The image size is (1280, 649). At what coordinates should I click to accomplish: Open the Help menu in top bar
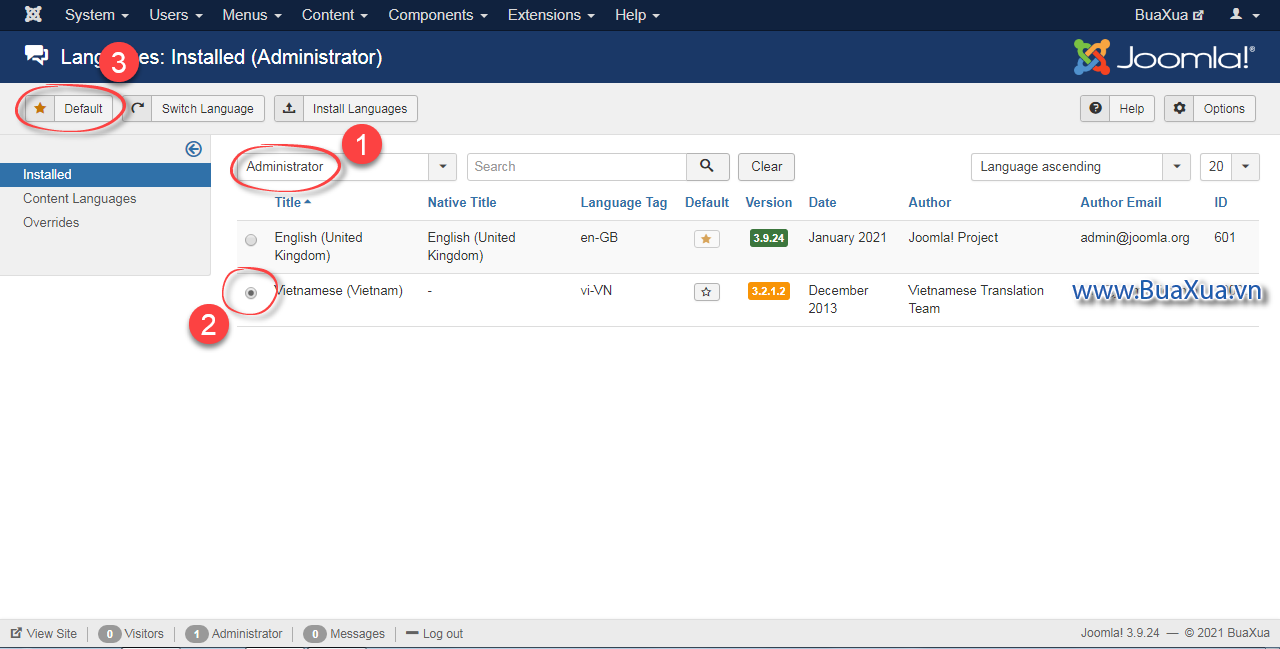point(637,15)
